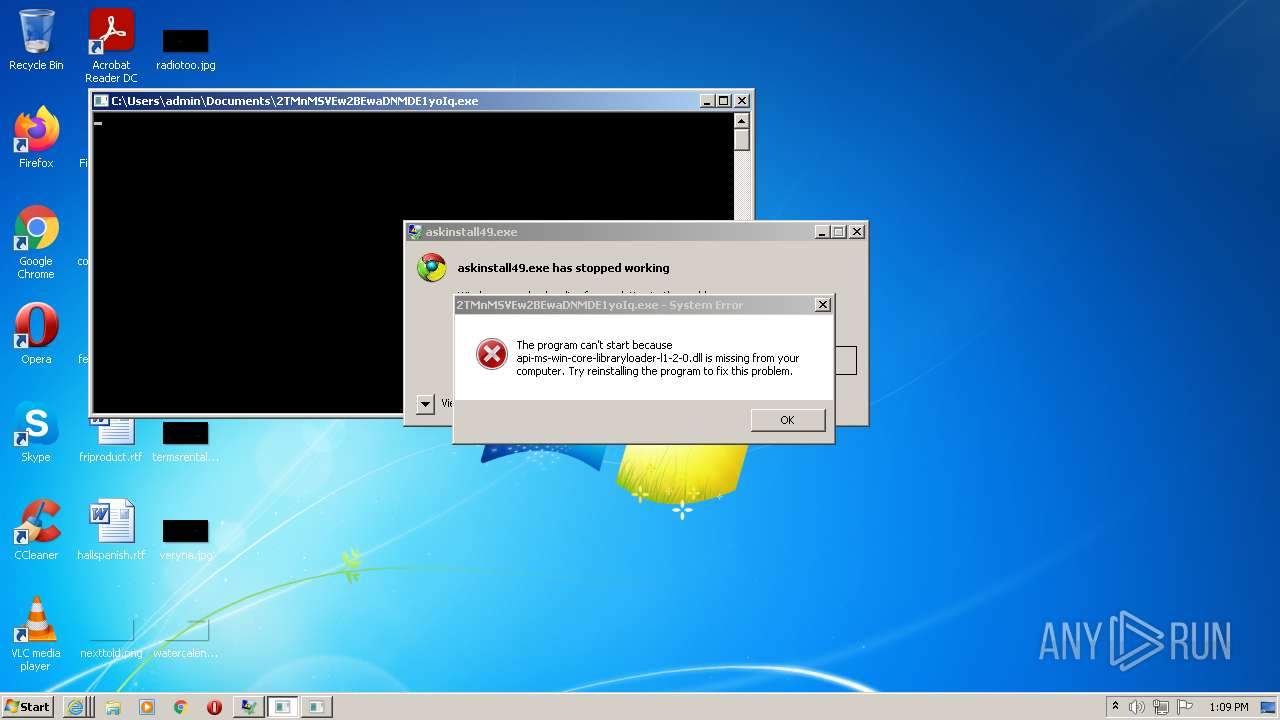
Task: Launch VLC media player desktop shortcut
Action: point(36,634)
